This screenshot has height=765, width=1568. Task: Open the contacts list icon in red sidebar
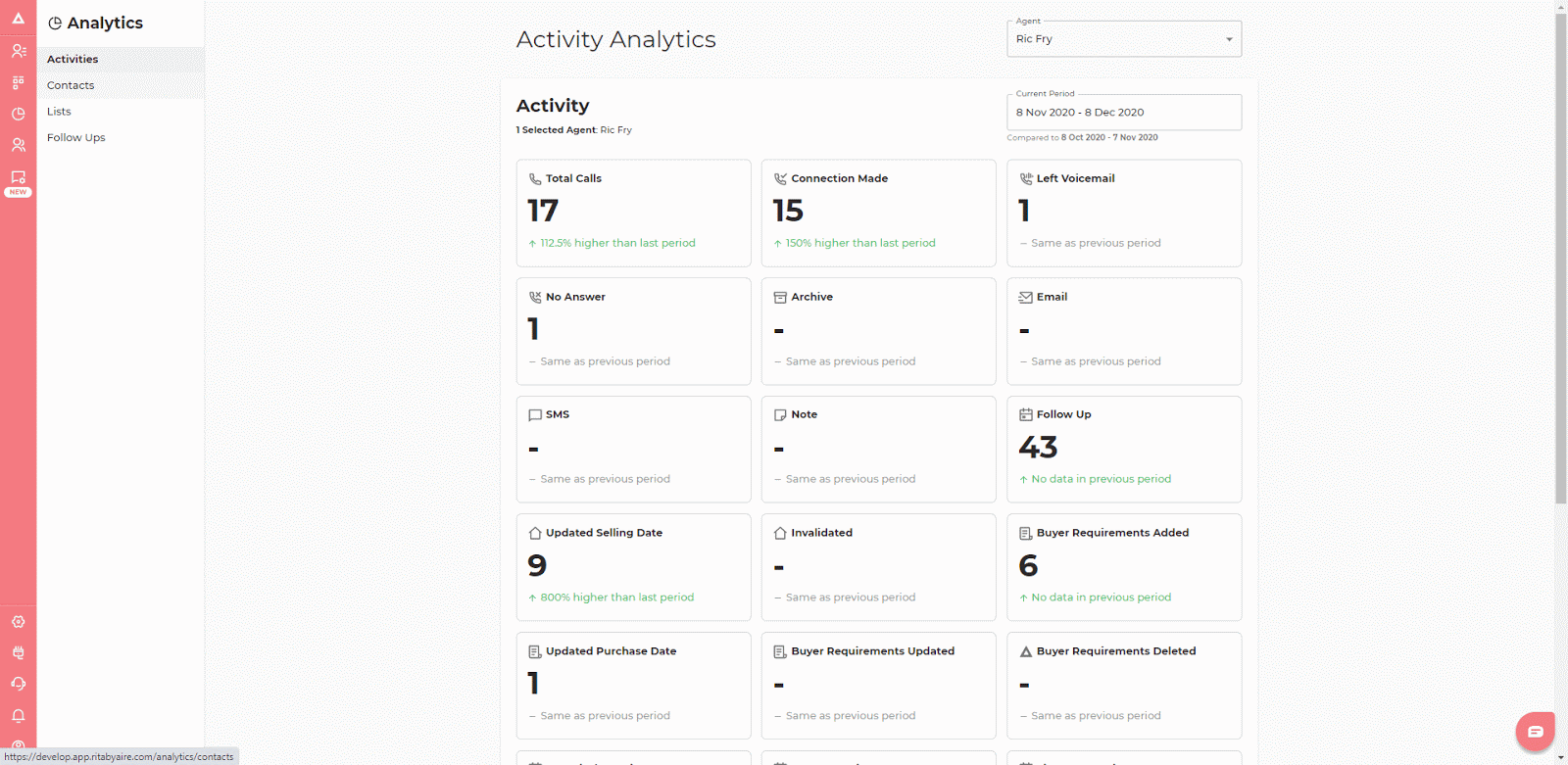click(x=18, y=51)
